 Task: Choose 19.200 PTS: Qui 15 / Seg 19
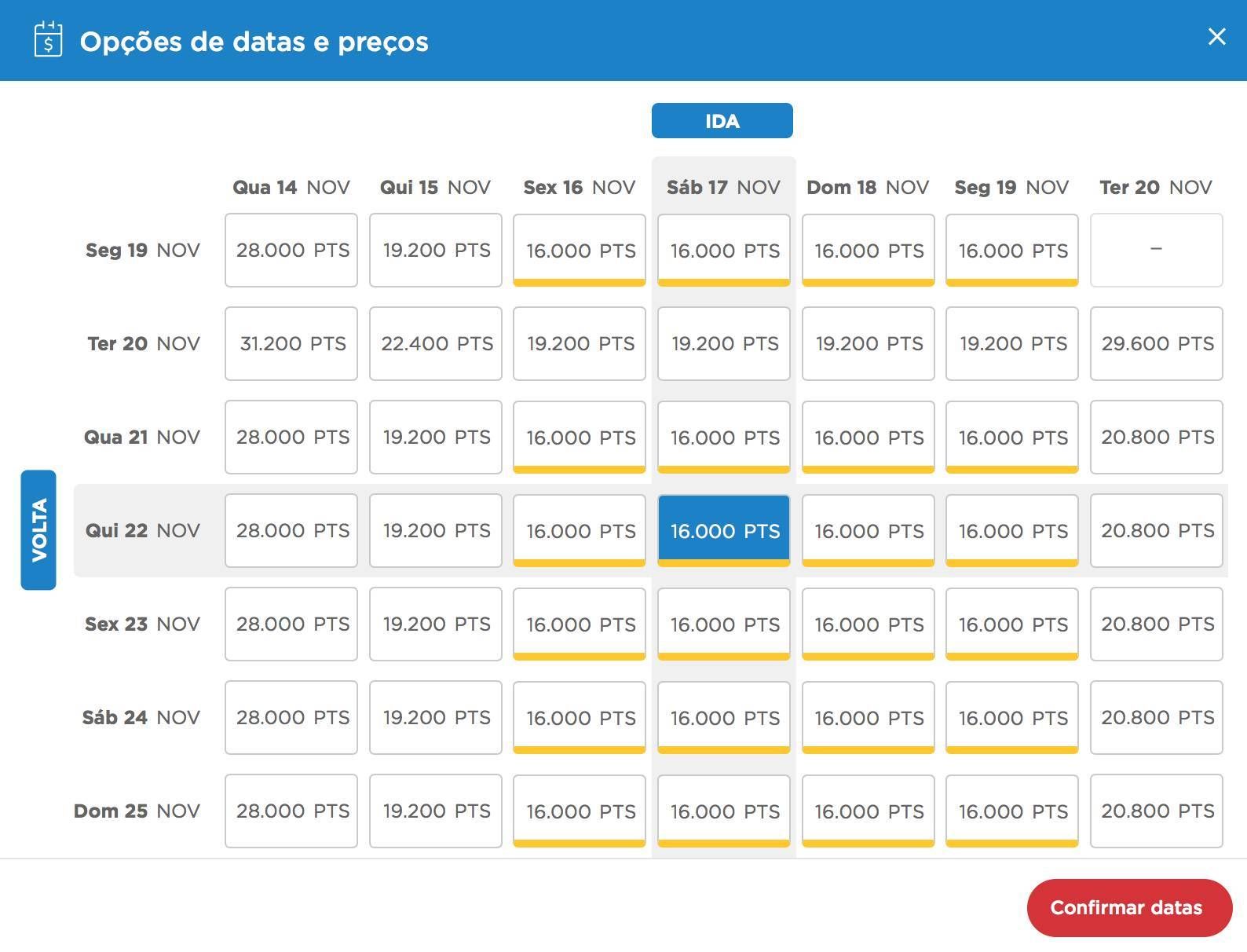(x=436, y=250)
